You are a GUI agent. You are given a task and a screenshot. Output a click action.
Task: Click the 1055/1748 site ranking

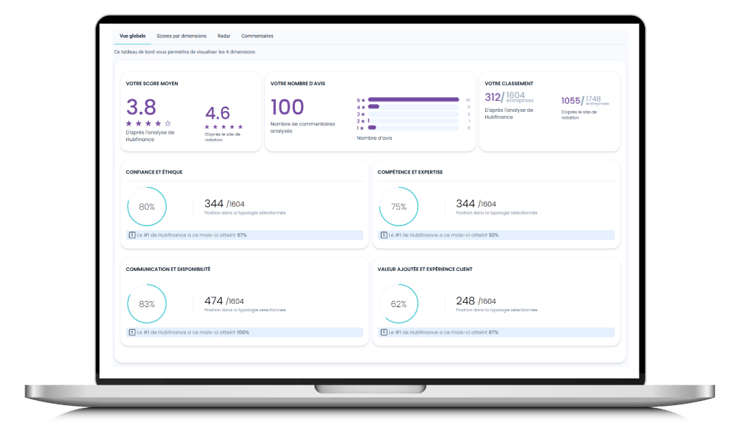click(581, 100)
